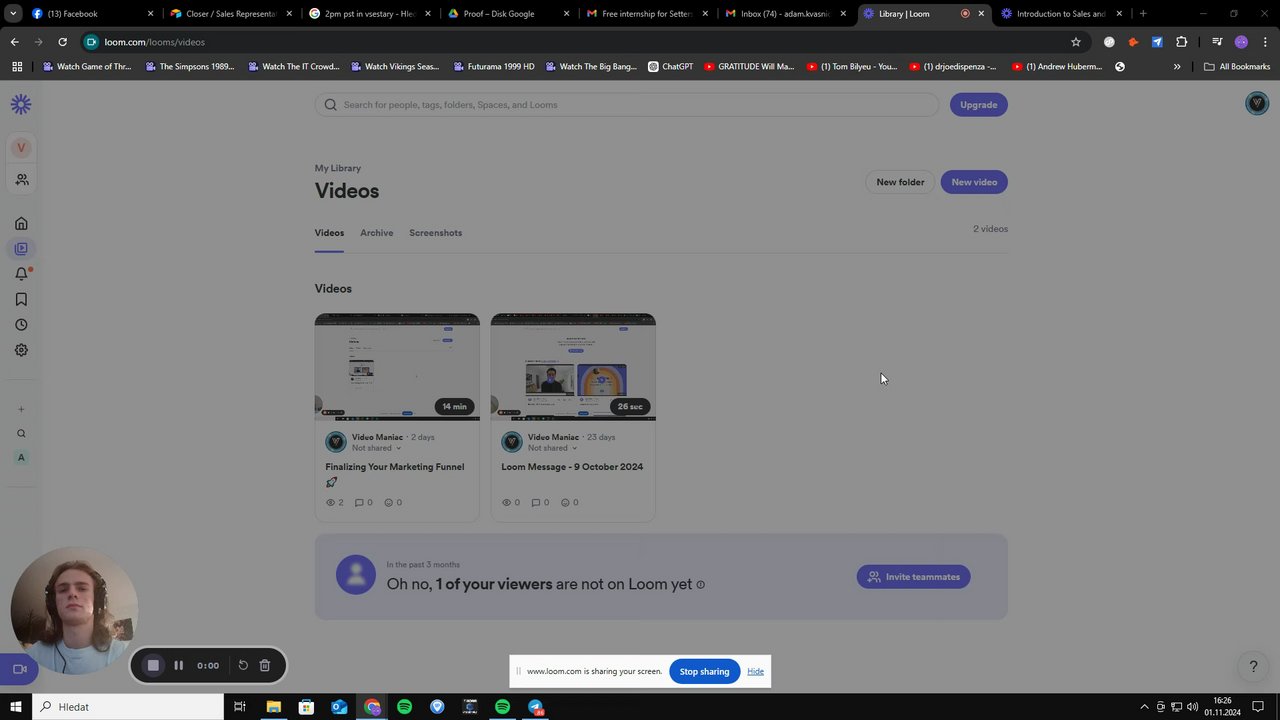The width and height of the screenshot is (1280, 720).
Task: Restart the recording with the undo arrow
Action: (x=243, y=665)
